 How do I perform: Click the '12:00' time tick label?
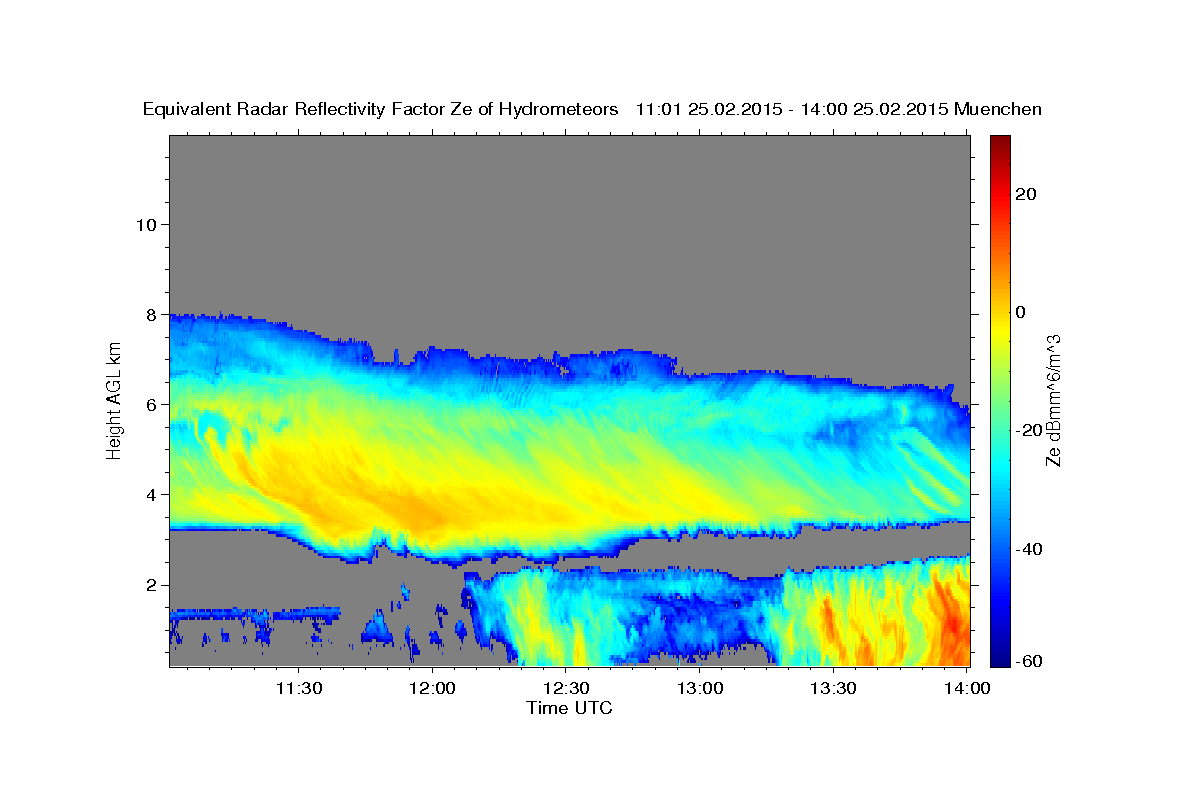[432, 688]
